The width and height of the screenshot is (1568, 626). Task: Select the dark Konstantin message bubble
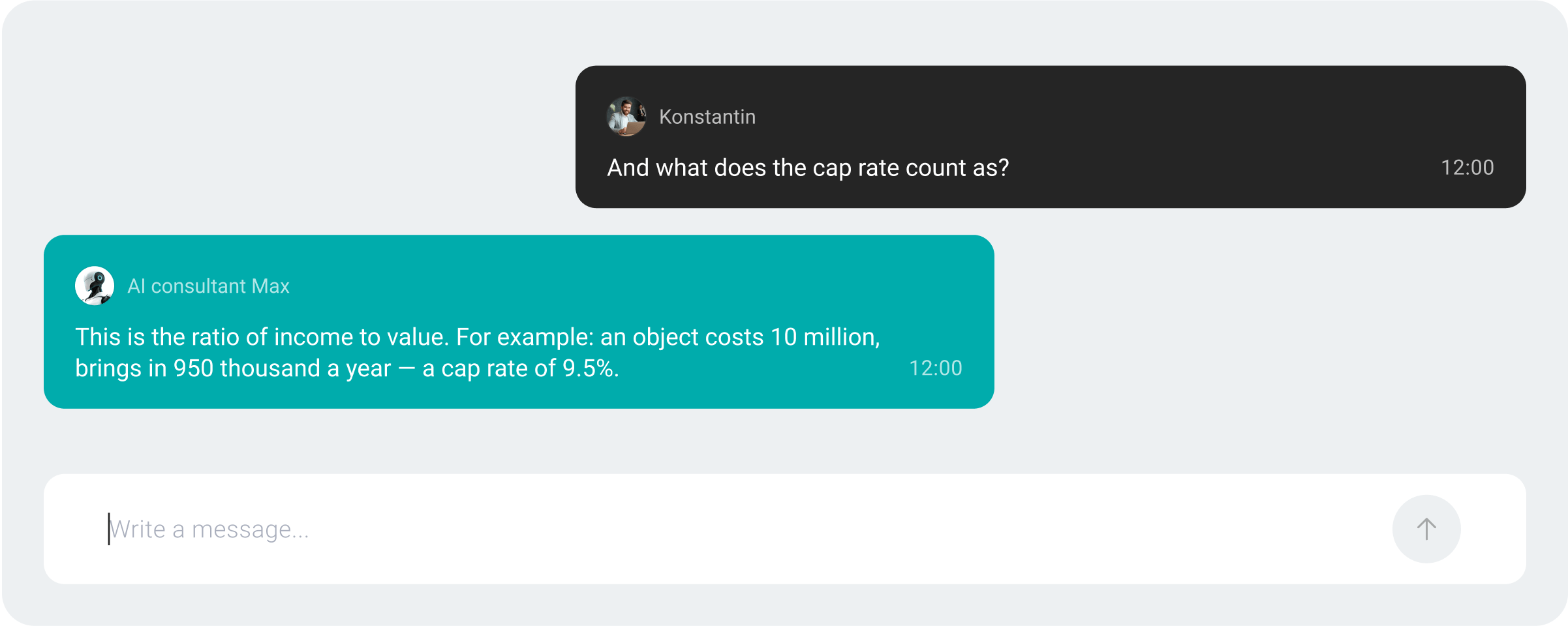coord(1051,137)
